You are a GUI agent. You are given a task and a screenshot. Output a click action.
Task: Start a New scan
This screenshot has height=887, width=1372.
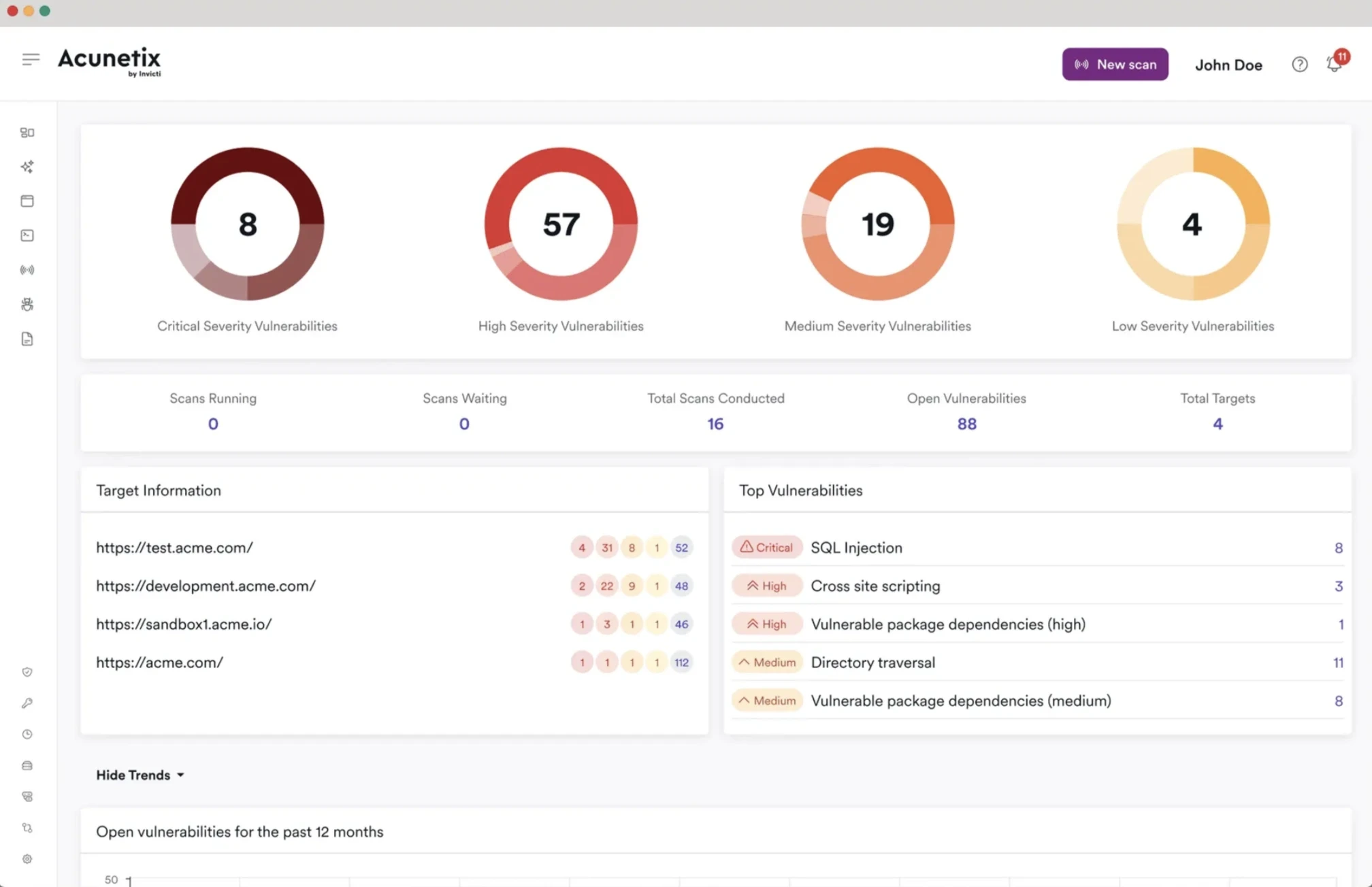coord(1115,64)
